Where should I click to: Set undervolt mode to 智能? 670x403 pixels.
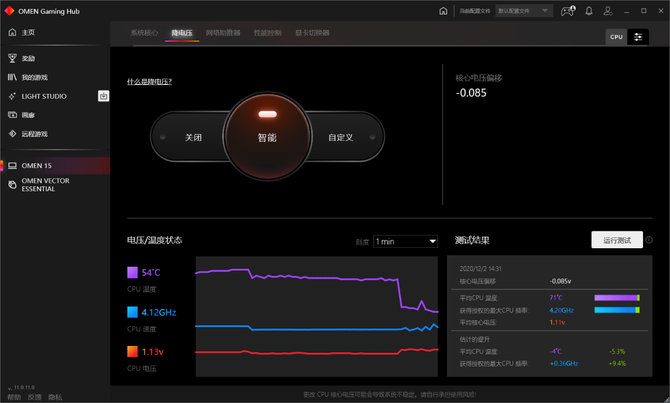[x=267, y=136]
